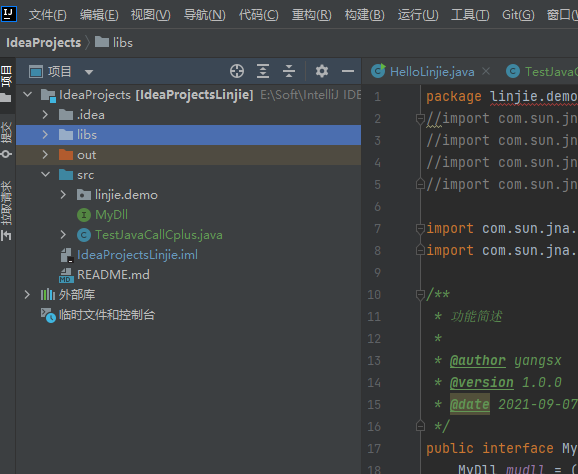Screen dimensions: 578x474
Task: Expand the libs folder chevron
Action: tap(45, 135)
